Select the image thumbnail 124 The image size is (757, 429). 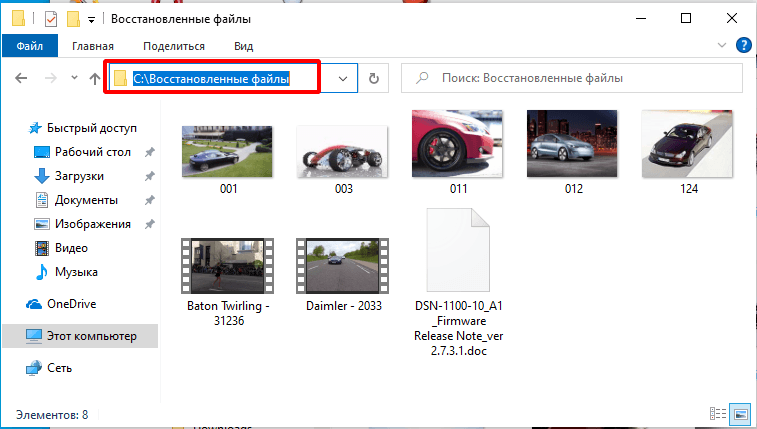(x=687, y=143)
